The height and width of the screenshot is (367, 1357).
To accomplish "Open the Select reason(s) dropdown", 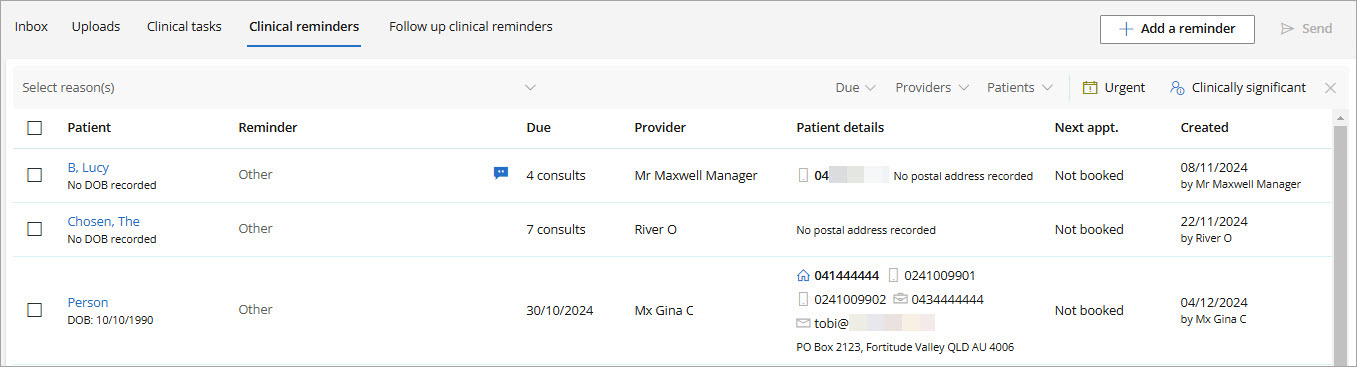I will coord(280,88).
